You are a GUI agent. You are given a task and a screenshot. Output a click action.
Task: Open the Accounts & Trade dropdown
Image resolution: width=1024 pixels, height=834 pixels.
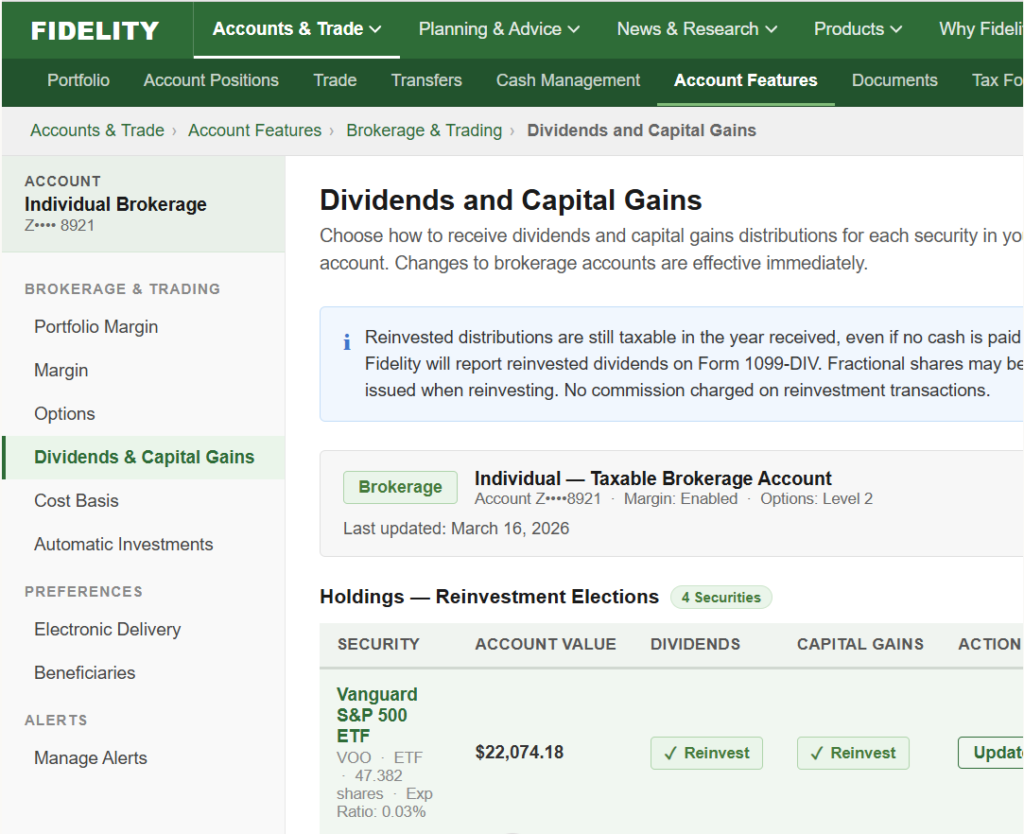click(x=295, y=29)
